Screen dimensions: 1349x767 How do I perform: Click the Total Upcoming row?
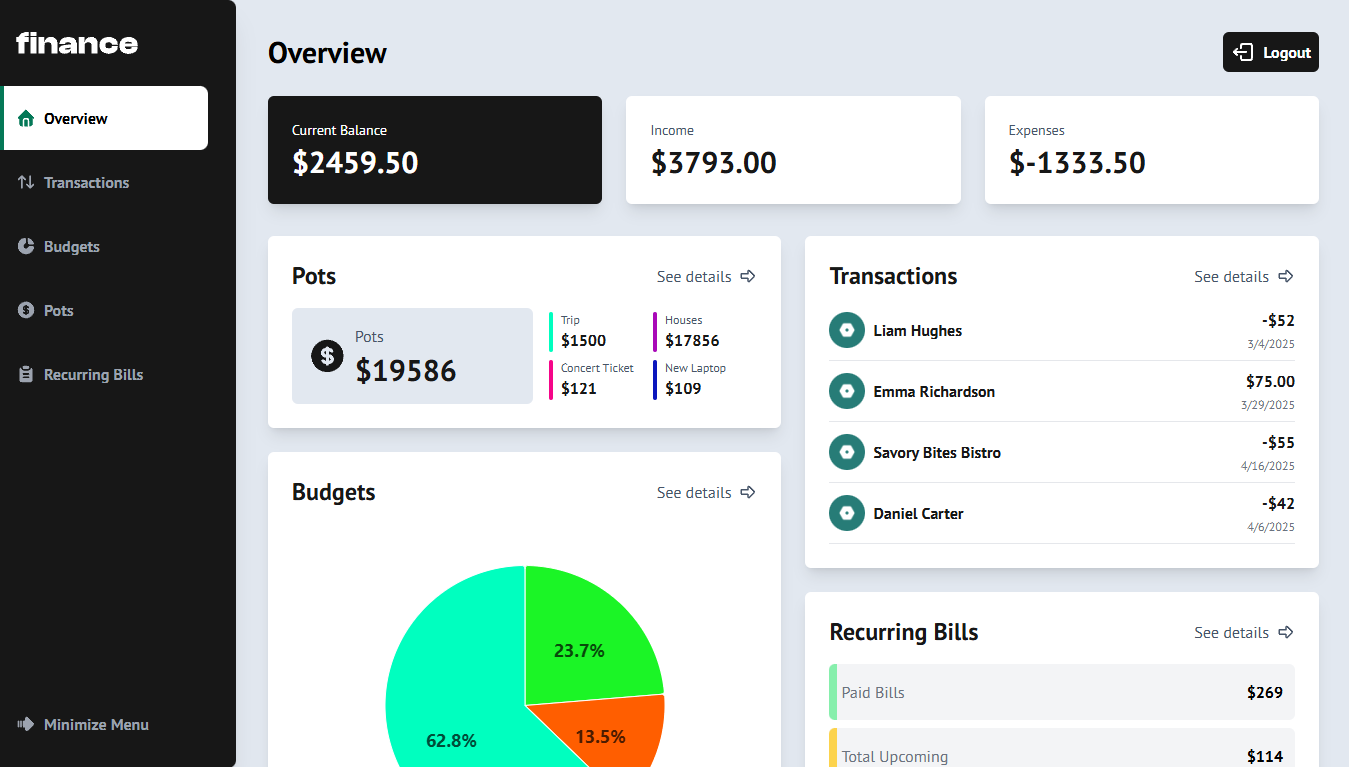[1062, 750]
